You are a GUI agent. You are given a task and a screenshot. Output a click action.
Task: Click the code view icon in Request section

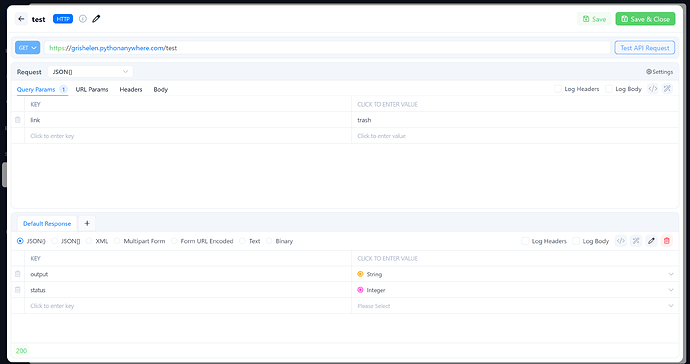653,89
